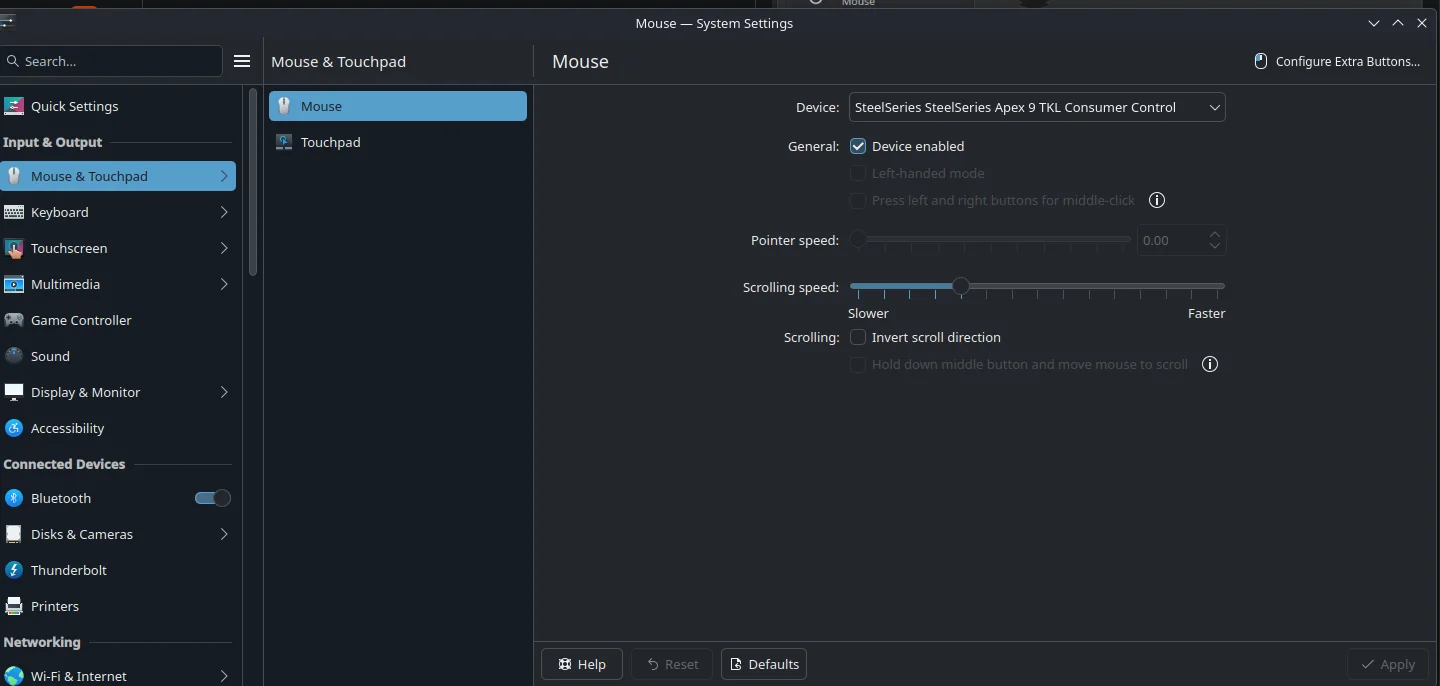Open Quick Settings from its sidebar icon
Screen dimensions: 1440x686
pyautogui.click(x=14, y=106)
